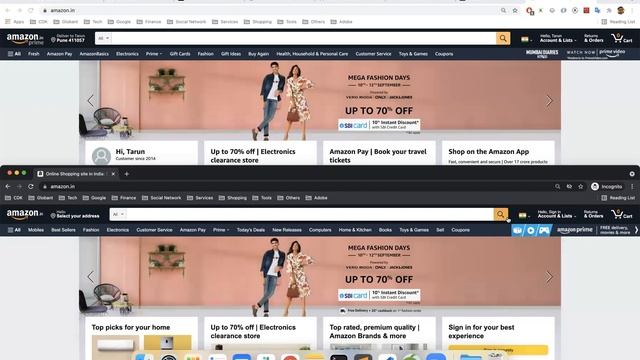
Task: Open the cart icon in incognito Amazon window
Action: pyautogui.click(x=622, y=214)
